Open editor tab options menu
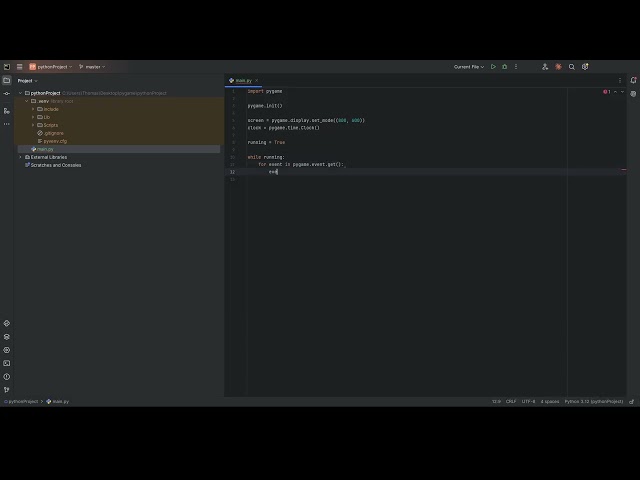Screen dimensions: 640x480 pos(620,80)
